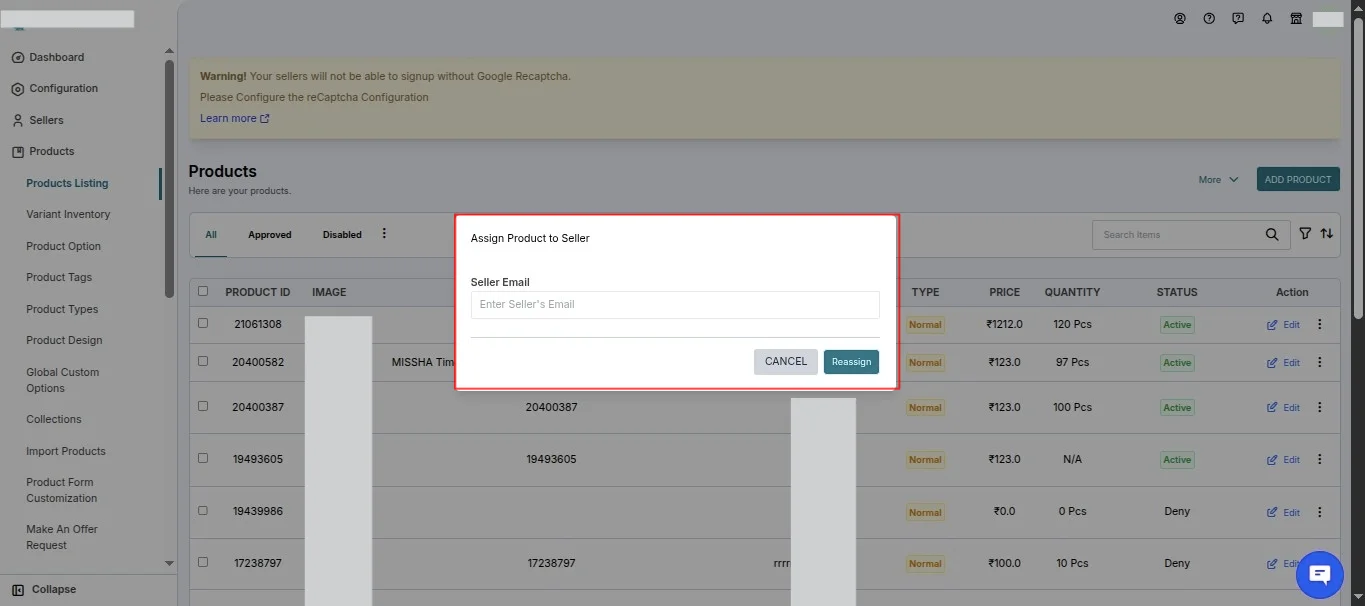Switch to the All tab
Screen dimensions: 1365x606
[211, 235]
